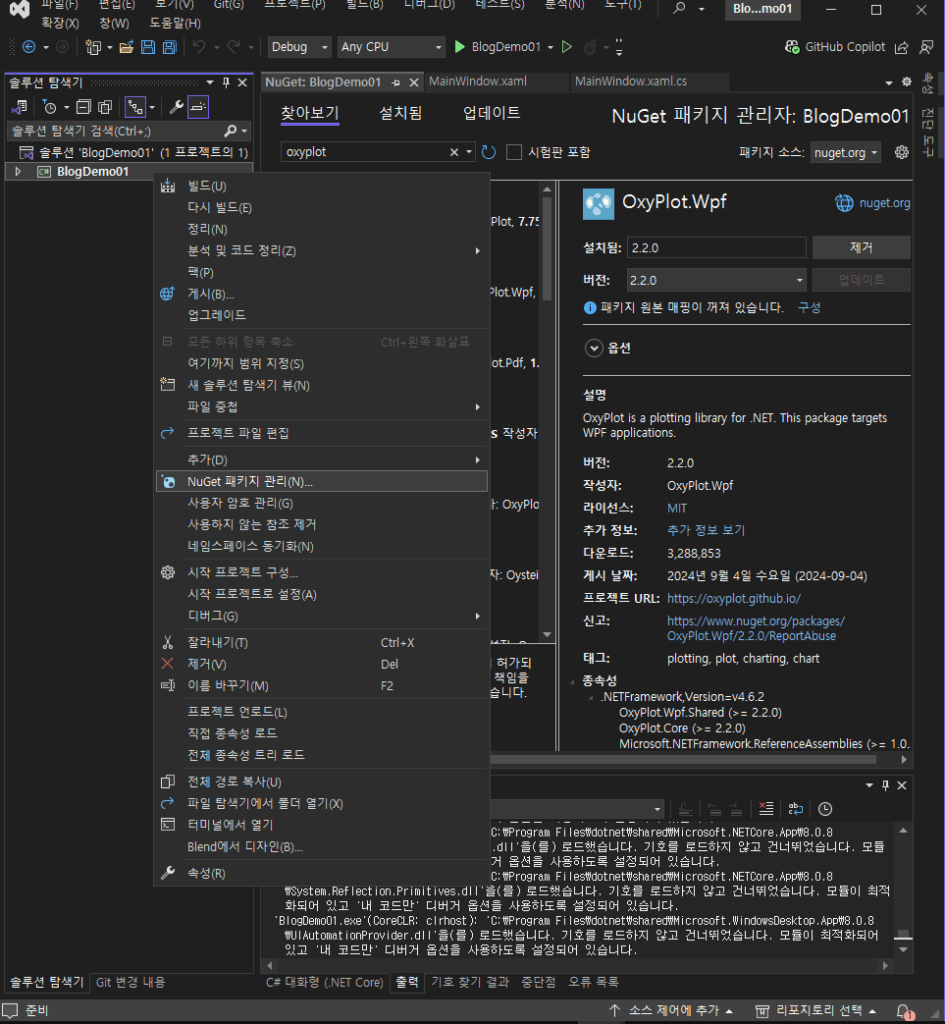Open the MIT license link
Viewport: 945px width, 1024px height.
pyautogui.click(x=677, y=508)
